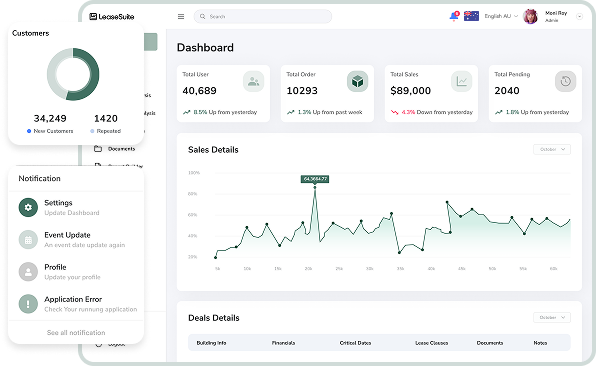The height and width of the screenshot is (366, 596).
Task: Click the sidebar Documents folder icon
Action: (98, 149)
